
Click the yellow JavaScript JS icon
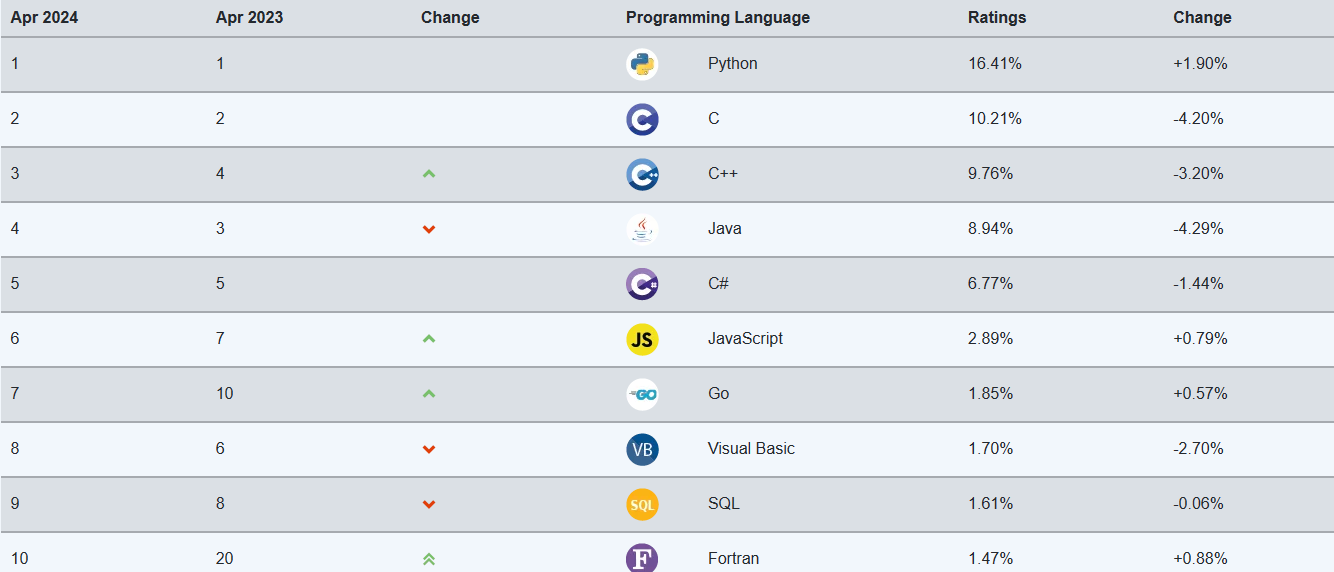coord(642,339)
